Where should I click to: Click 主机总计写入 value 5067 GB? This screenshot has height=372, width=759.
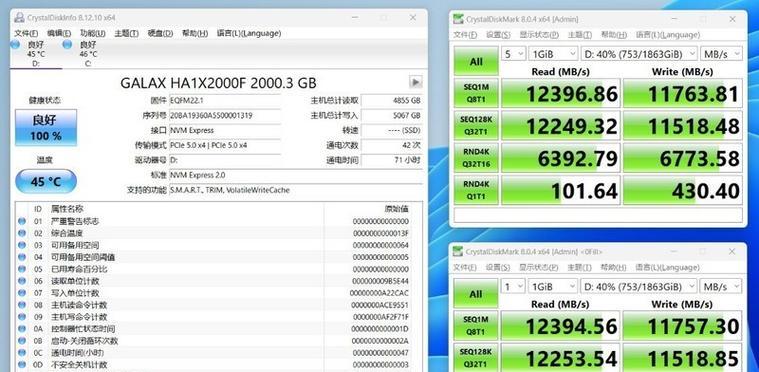click(392, 116)
